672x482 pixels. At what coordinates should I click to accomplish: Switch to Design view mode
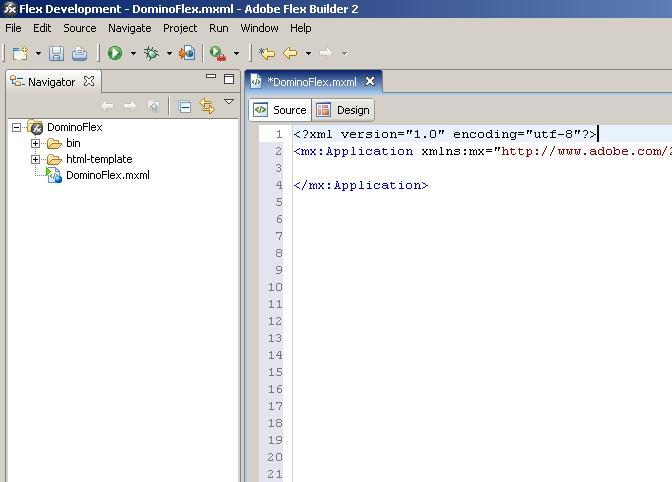pyautogui.click(x=344, y=110)
